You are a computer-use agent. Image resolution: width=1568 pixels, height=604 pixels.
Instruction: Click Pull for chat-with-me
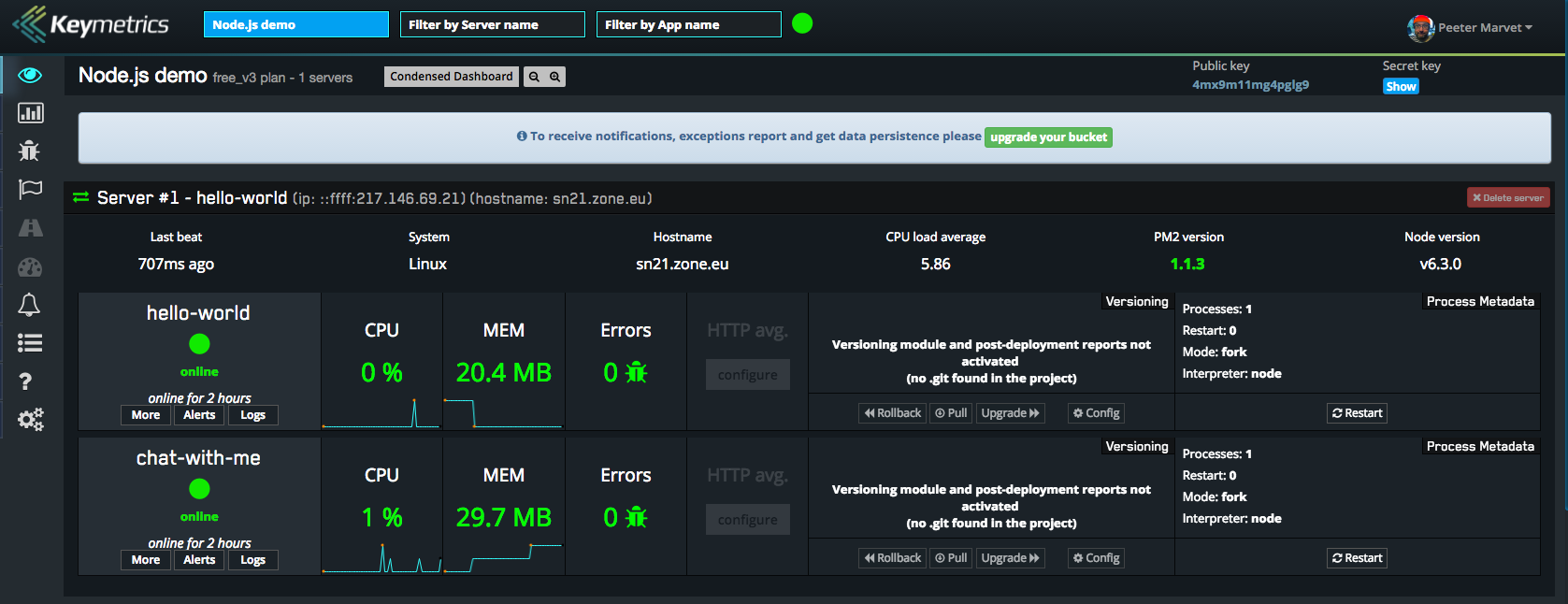[951, 558]
